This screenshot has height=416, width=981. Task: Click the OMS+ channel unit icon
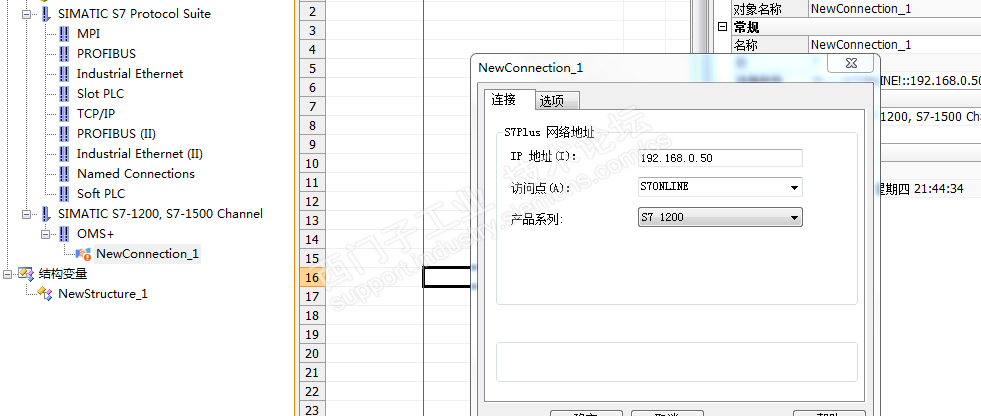[x=64, y=234]
